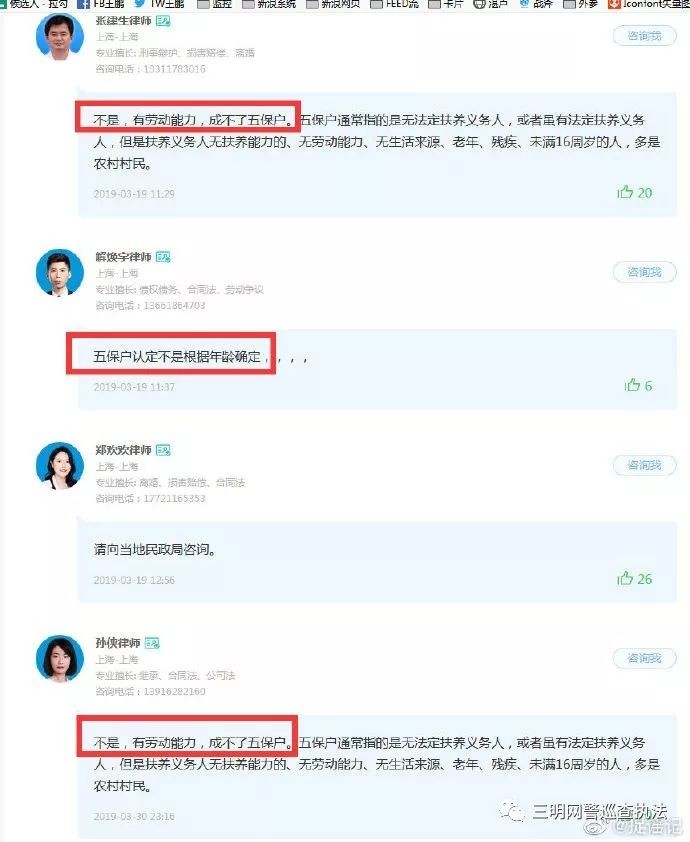Open the 监控 bookmark folder
This screenshot has width=690, height=842.
point(214,4)
